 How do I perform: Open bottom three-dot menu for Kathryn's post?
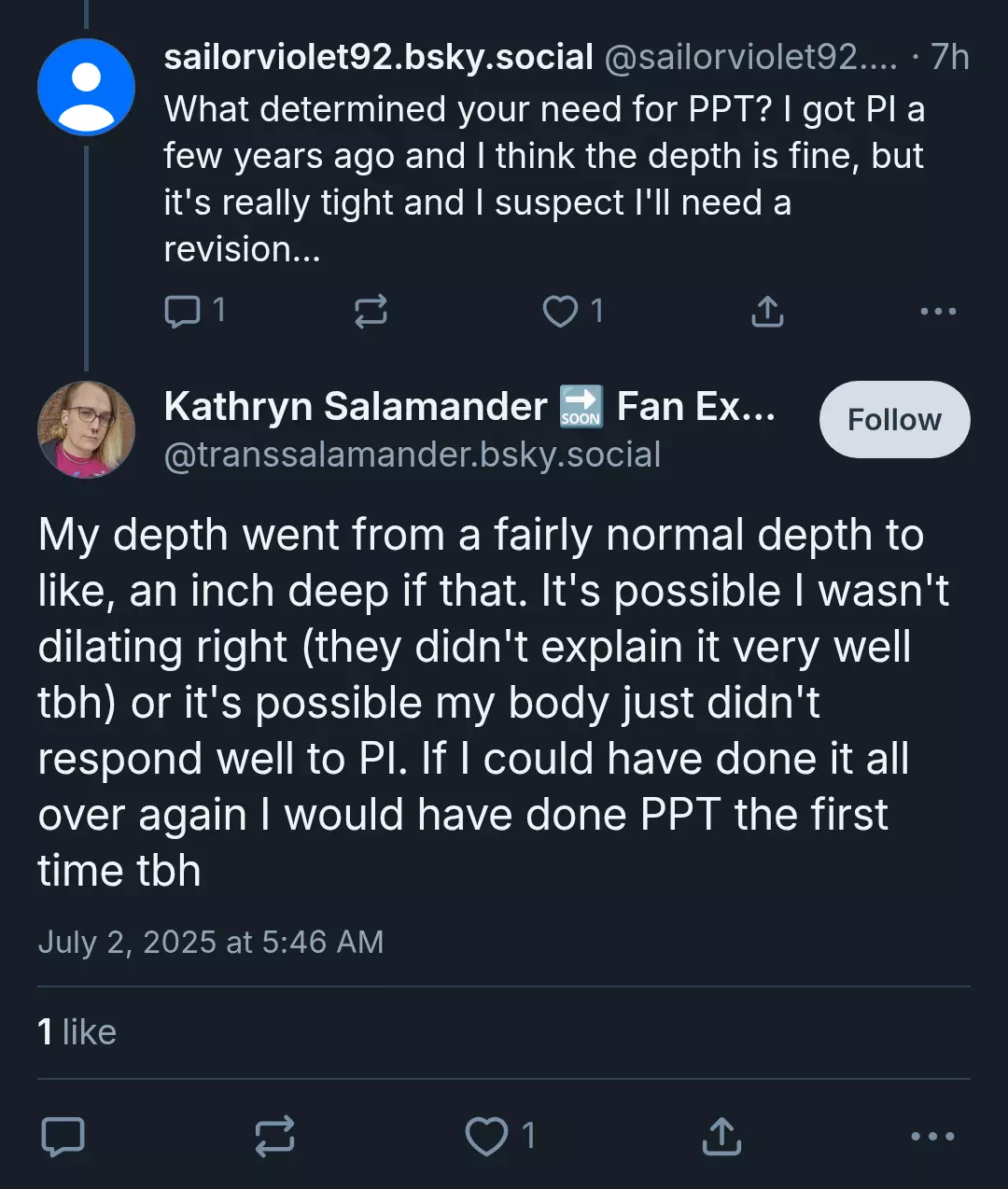pos(932,1136)
